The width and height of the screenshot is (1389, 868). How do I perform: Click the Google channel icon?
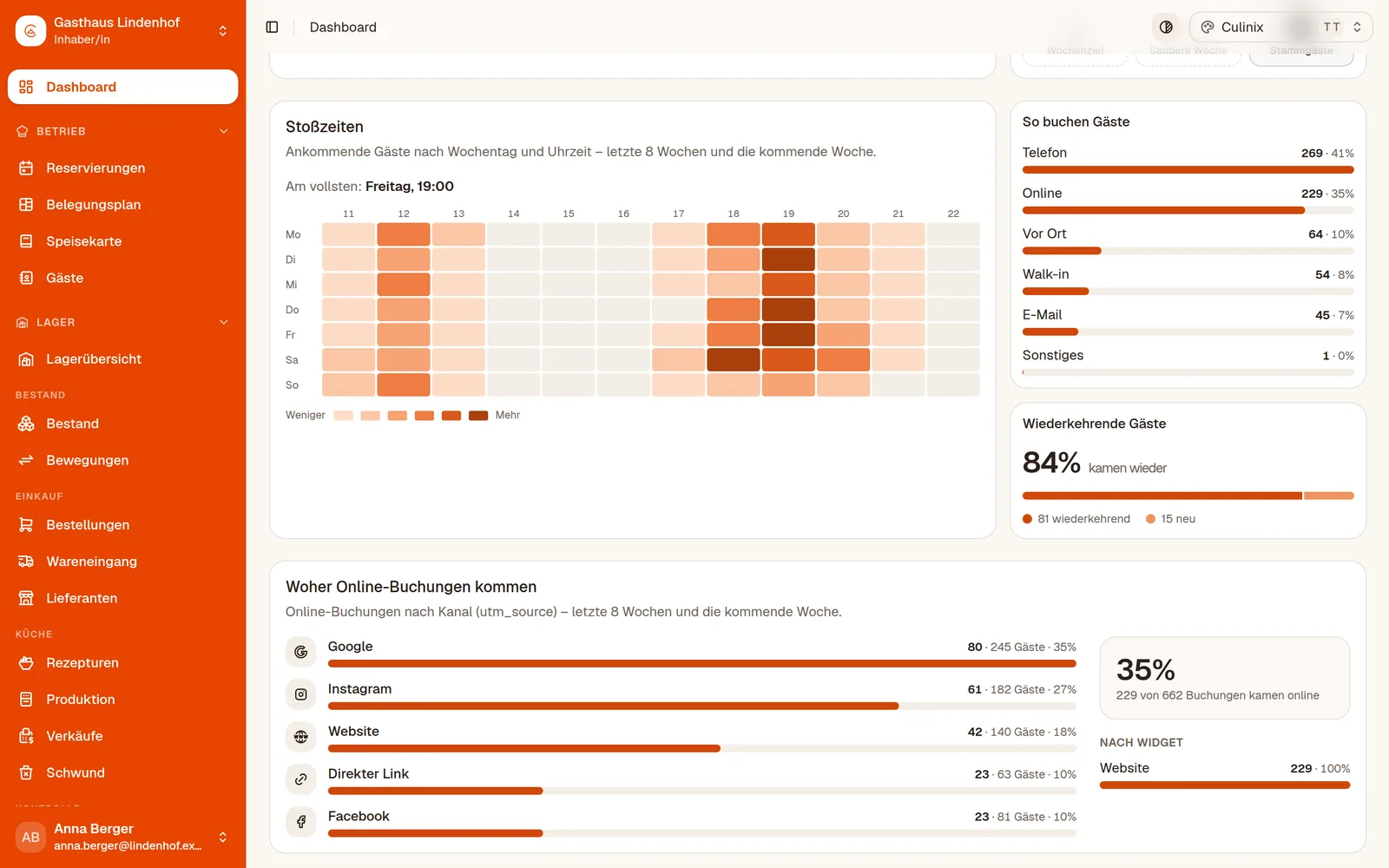click(301, 652)
